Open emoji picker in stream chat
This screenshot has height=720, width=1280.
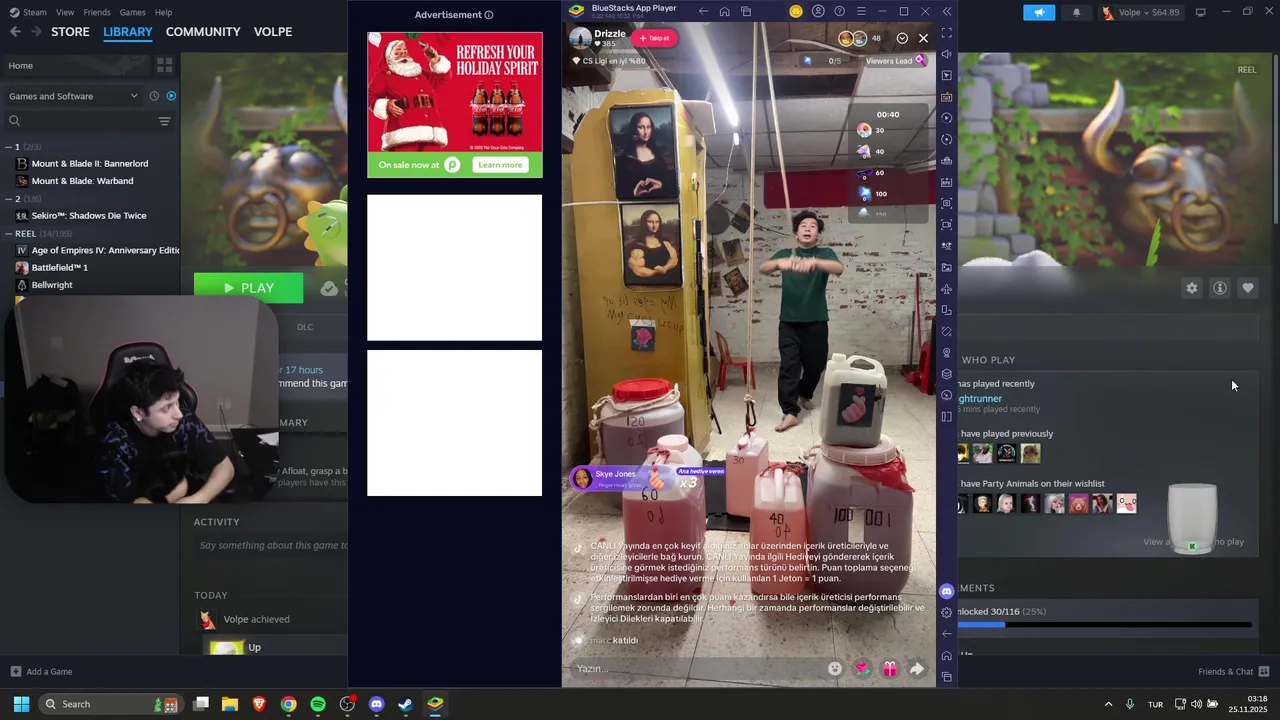click(x=835, y=669)
